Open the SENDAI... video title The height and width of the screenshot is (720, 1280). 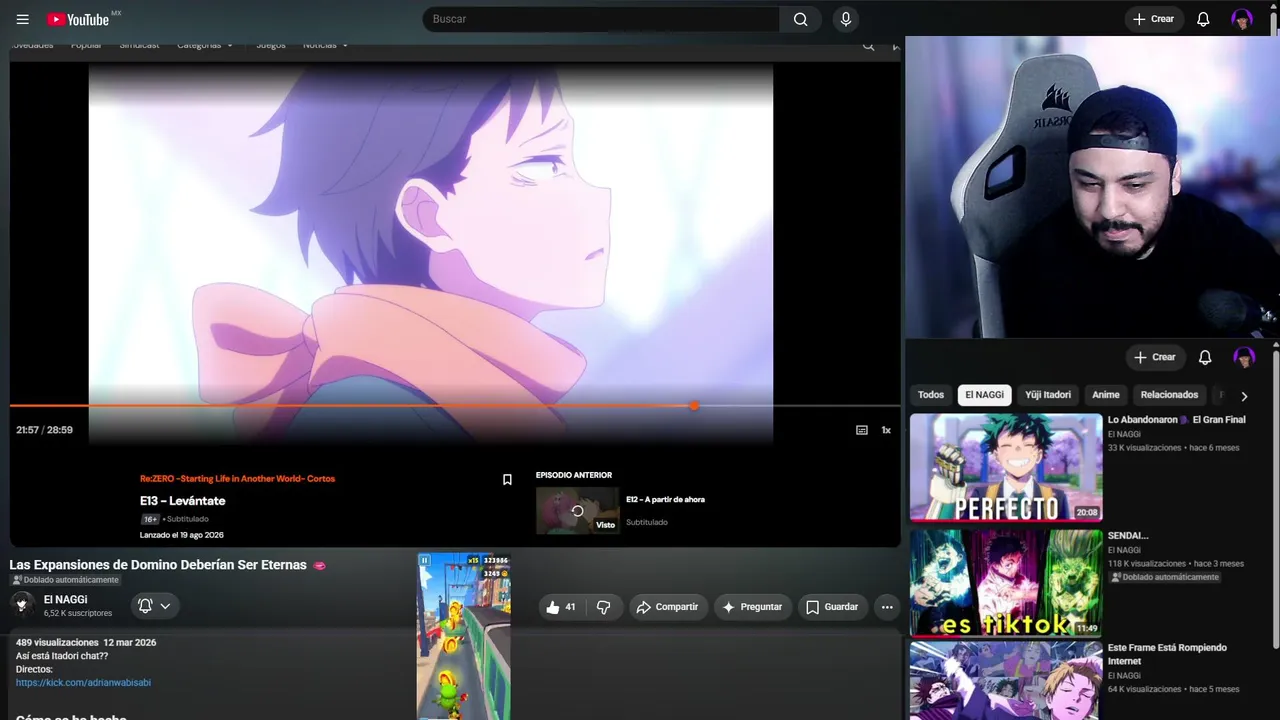pyautogui.click(x=1128, y=536)
